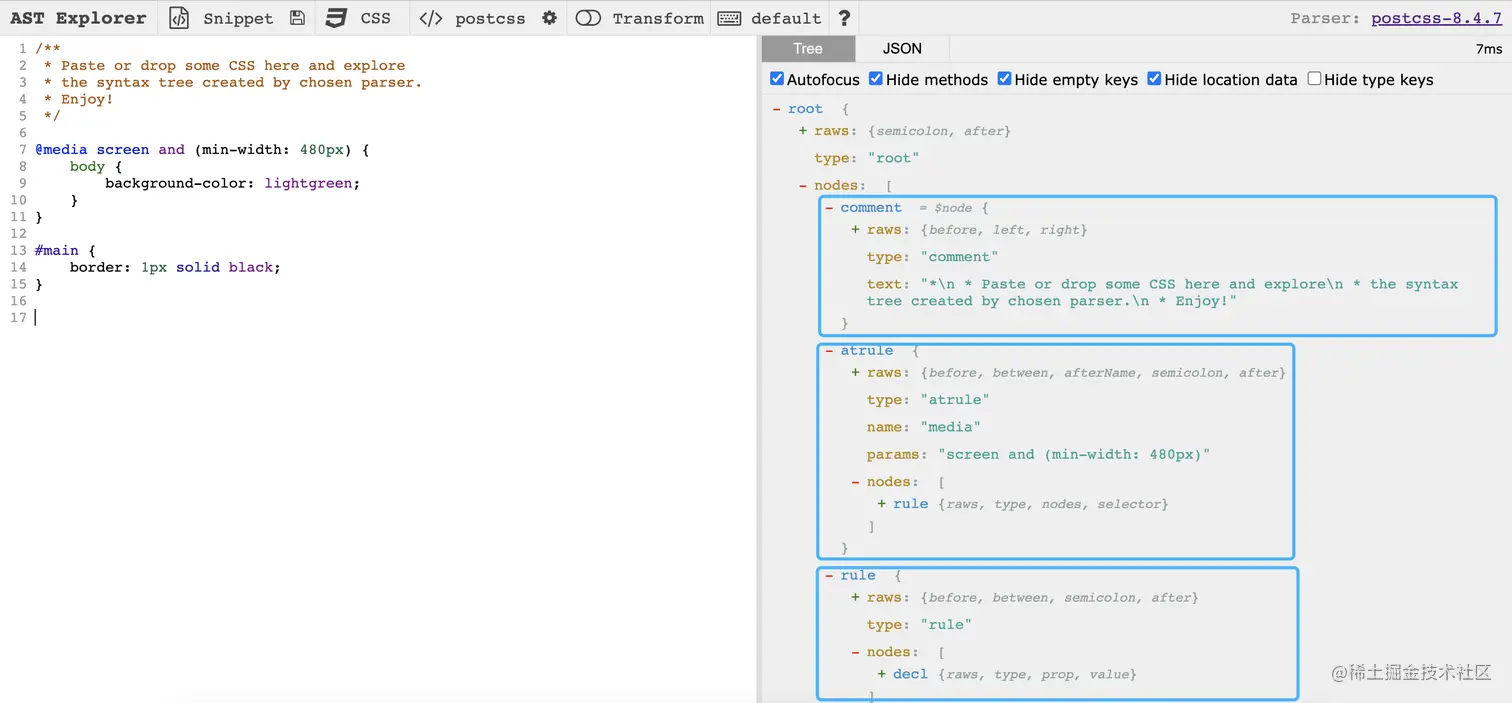The image size is (1512, 703).
Task: Open the postcss-8.4.7 parser link
Action: pyautogui.click(x=1437, y=17)
